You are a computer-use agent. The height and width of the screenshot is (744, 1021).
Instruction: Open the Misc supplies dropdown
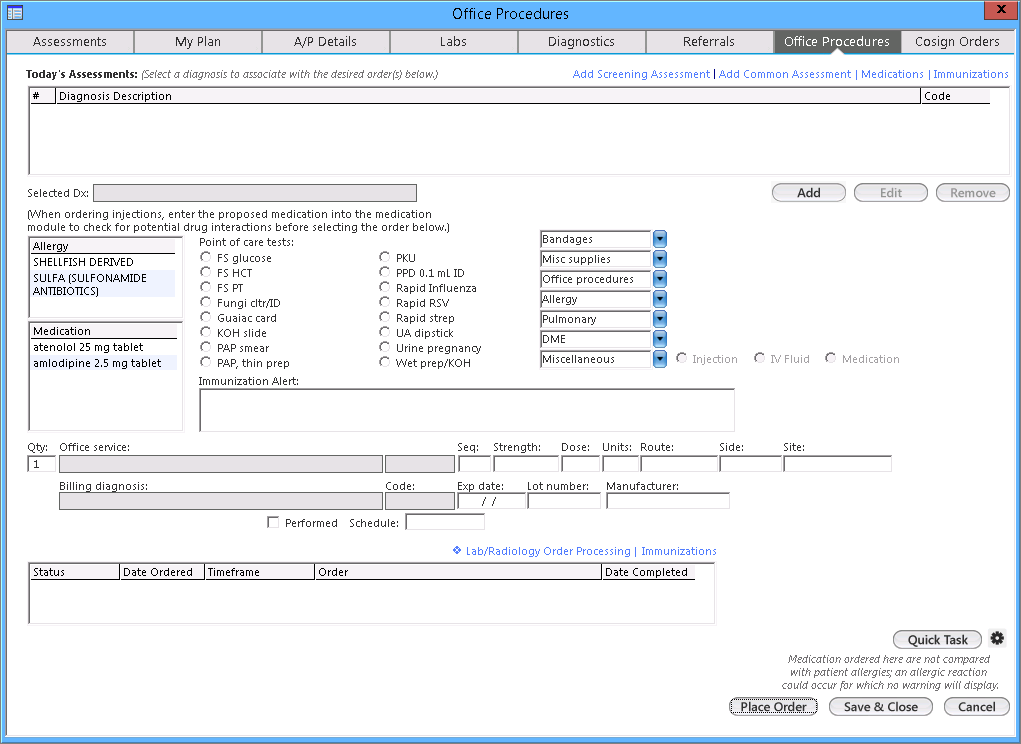(x=660, y=259)
